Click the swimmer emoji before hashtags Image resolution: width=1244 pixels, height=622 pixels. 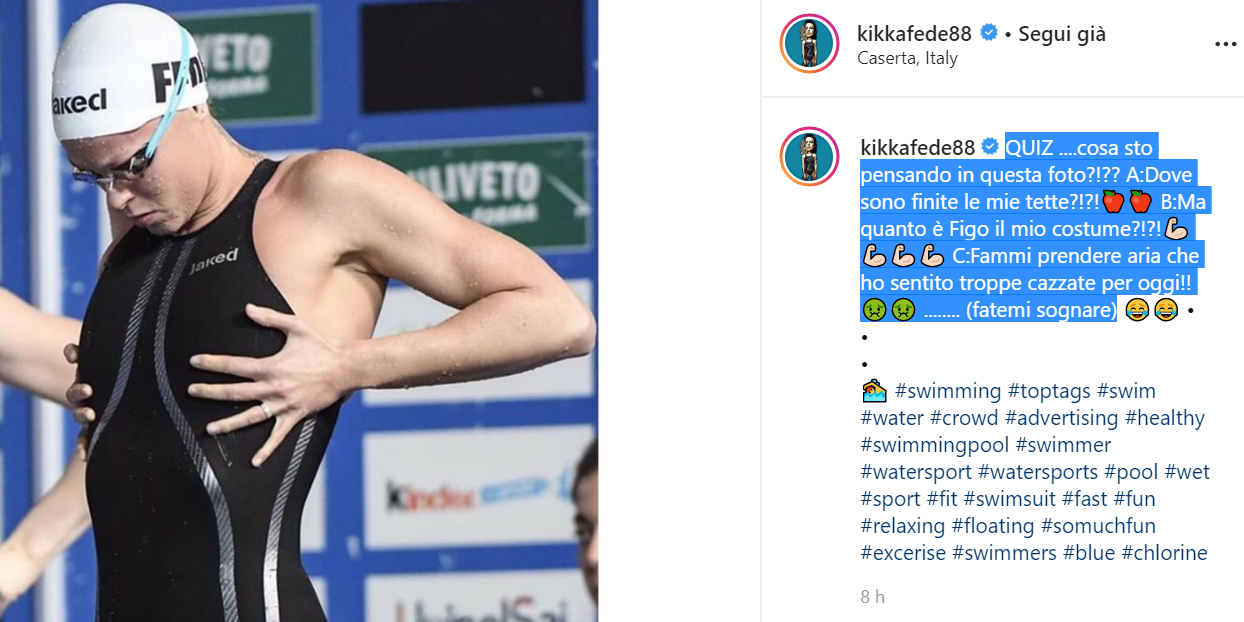pyautogui.click(x=873, y=391)
